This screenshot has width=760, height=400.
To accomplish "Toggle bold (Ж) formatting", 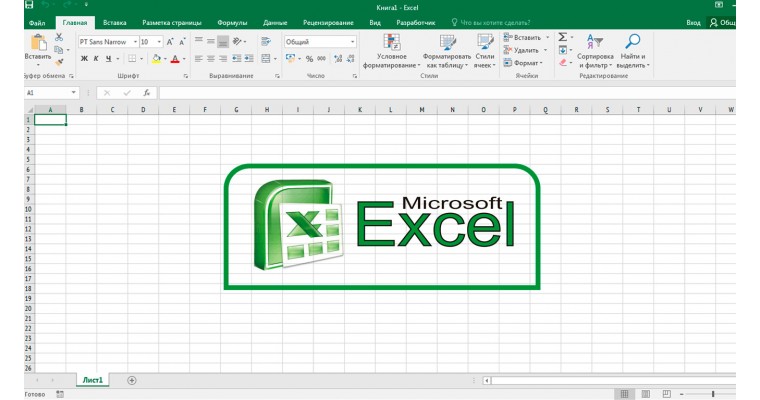I will coord(83,59).
